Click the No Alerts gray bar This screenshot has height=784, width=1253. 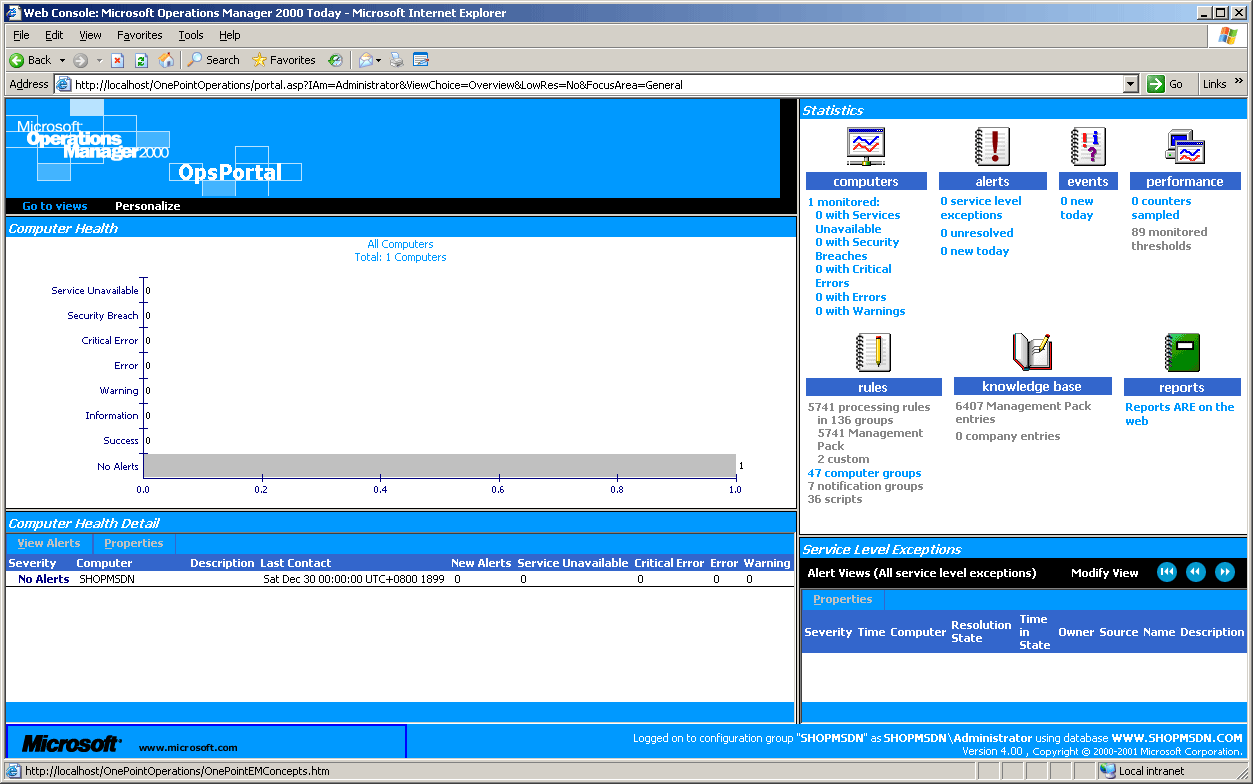click(x=439, y=466)
